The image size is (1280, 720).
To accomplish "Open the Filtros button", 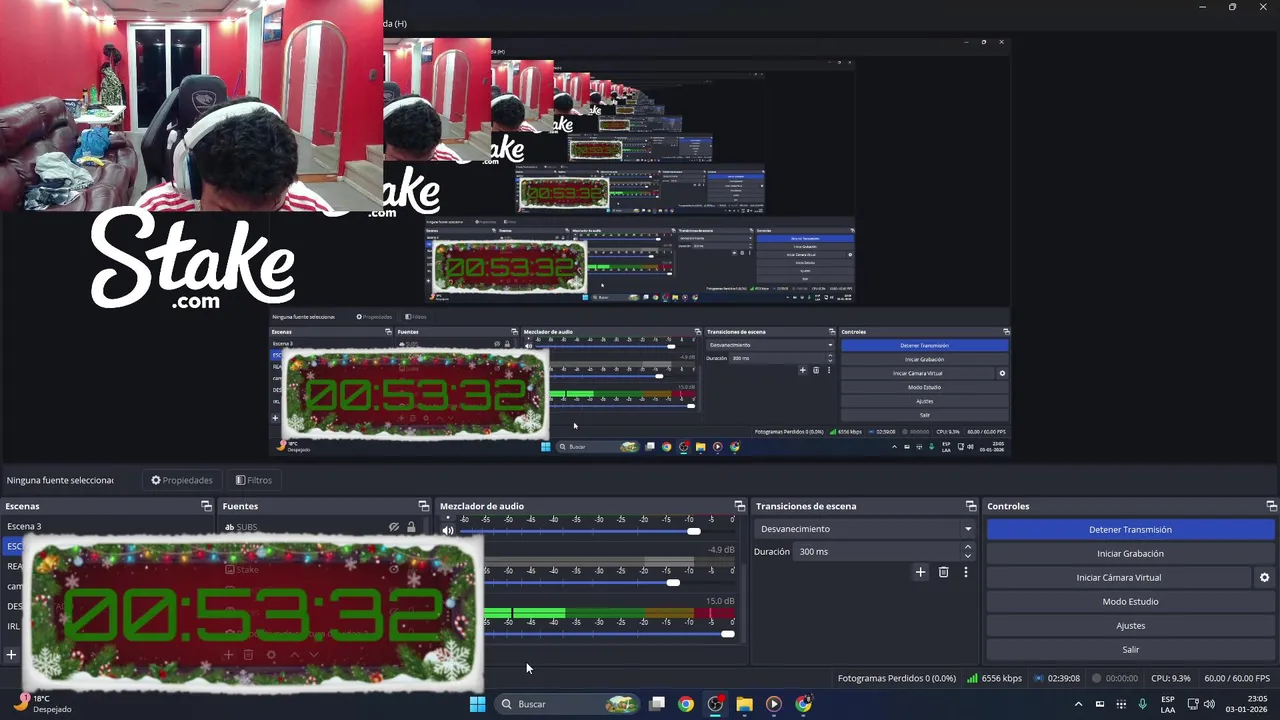I will pos(254,480).
